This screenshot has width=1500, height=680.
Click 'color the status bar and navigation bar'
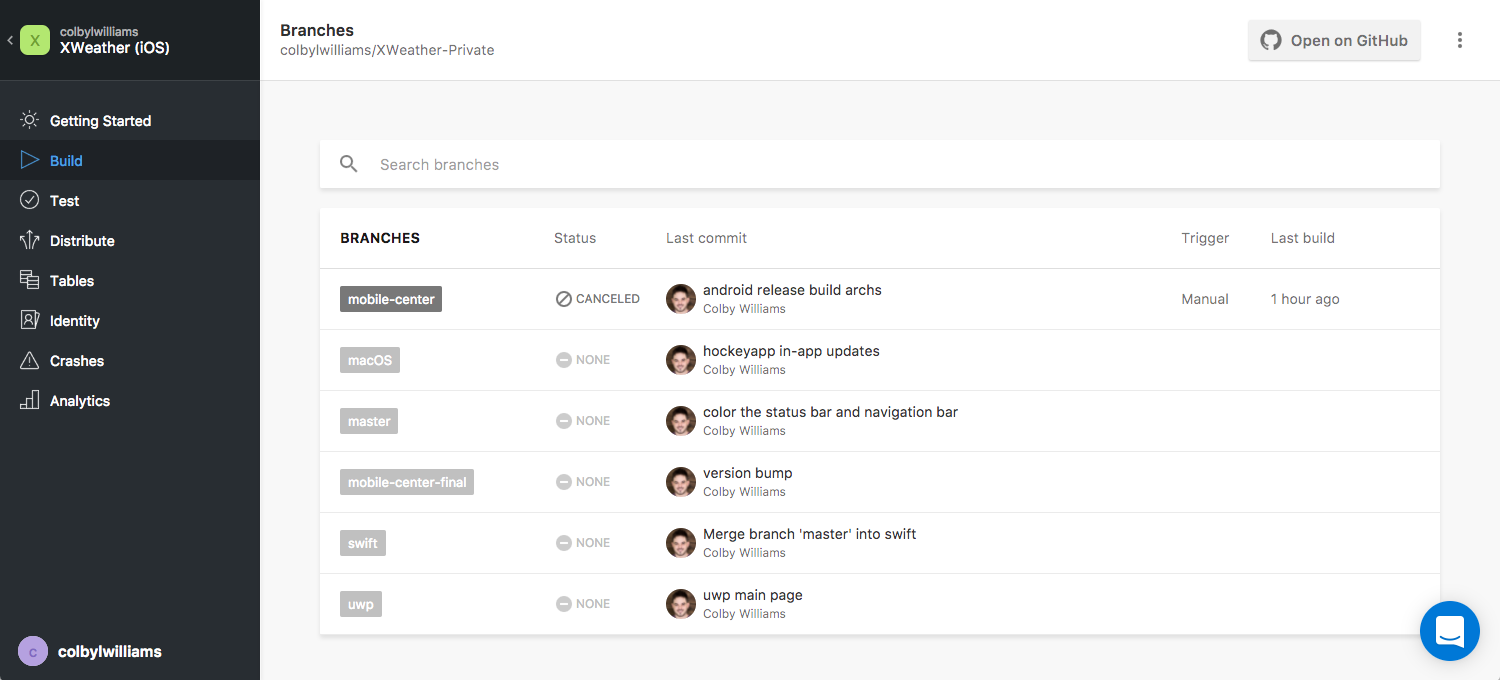pos(830,412)
